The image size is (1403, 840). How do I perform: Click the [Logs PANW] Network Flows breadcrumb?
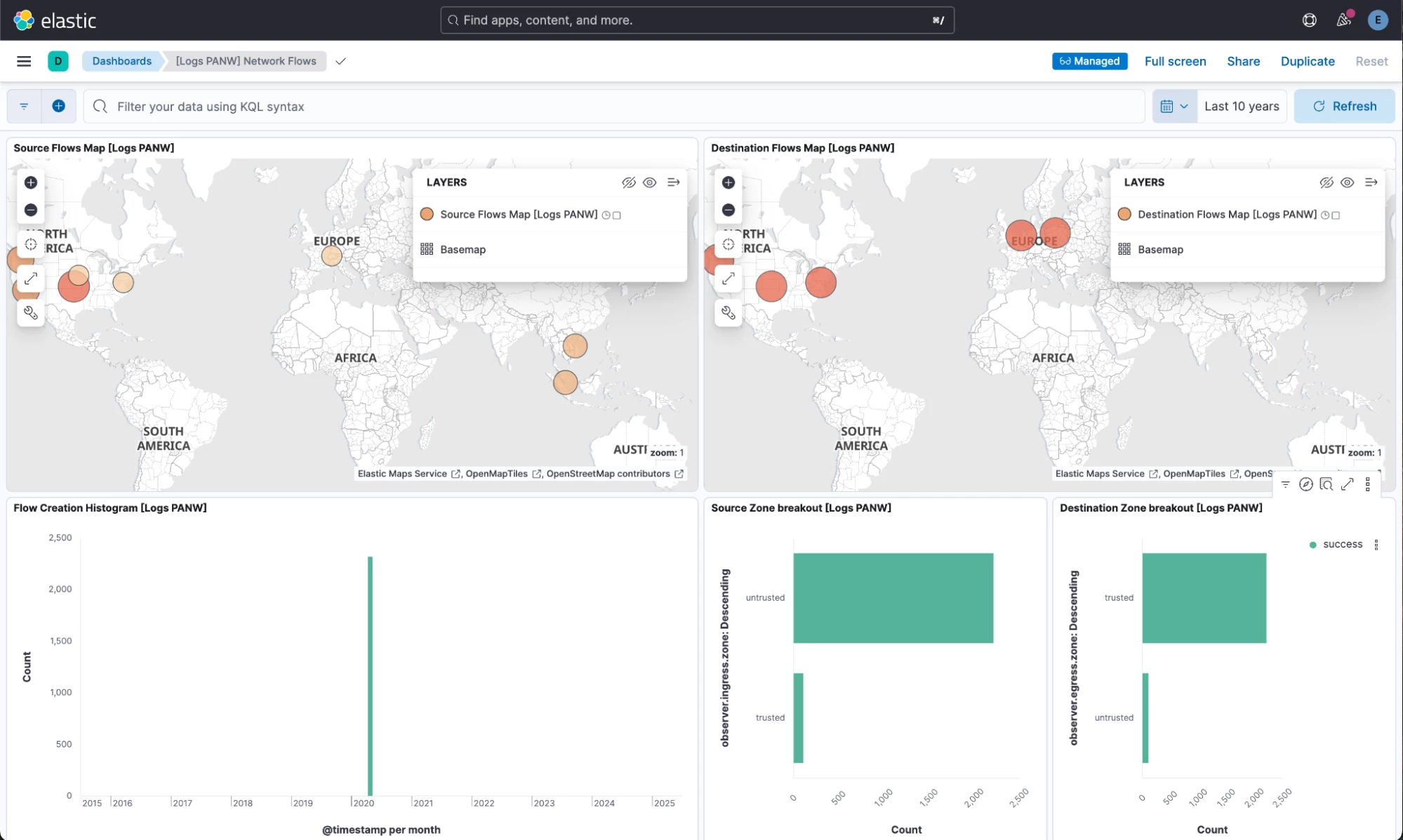click(246, 61)
